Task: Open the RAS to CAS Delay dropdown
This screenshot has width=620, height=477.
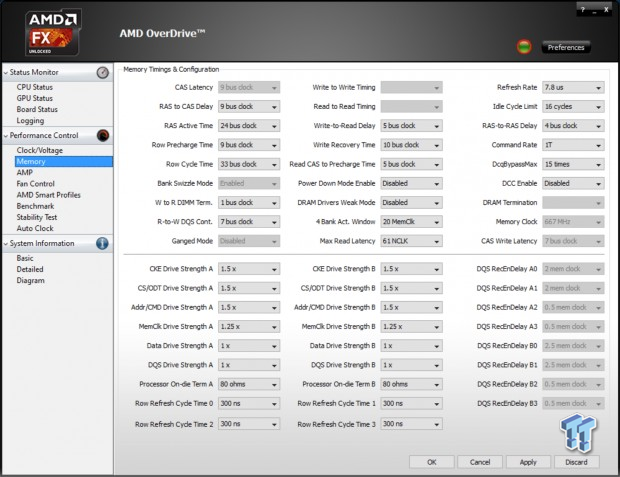Action: tap(248, 106)
